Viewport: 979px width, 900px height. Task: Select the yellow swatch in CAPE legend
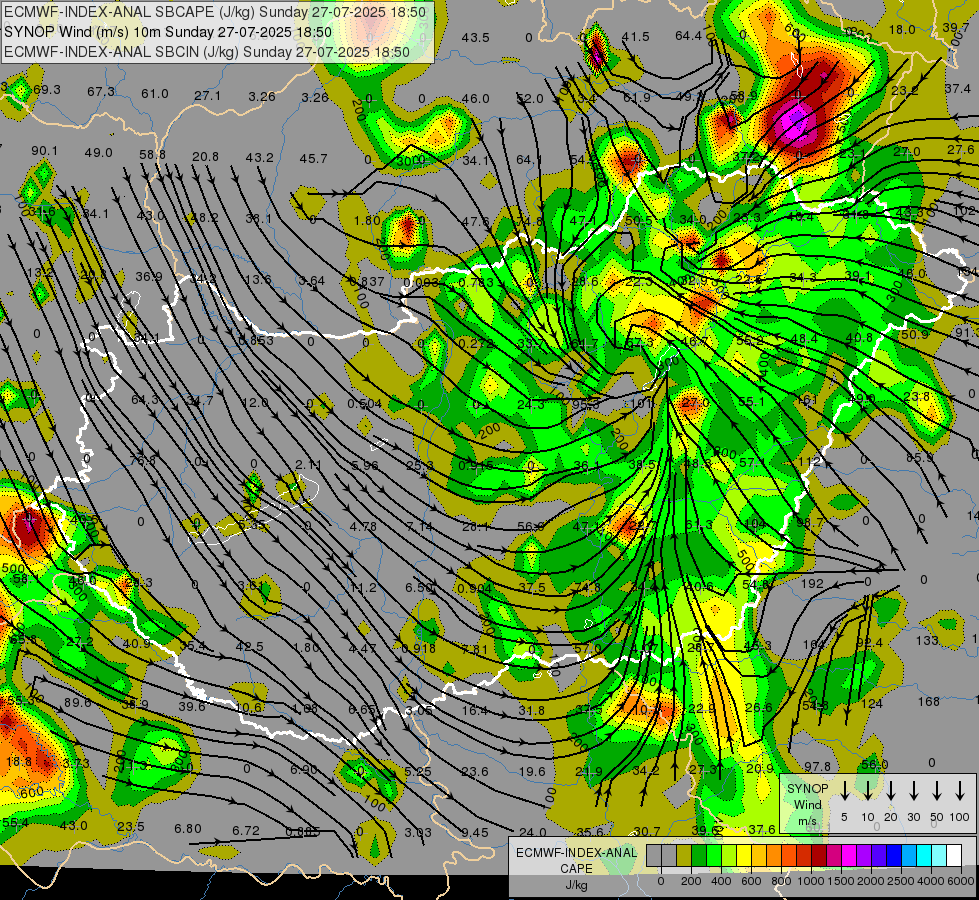[744, 856]
